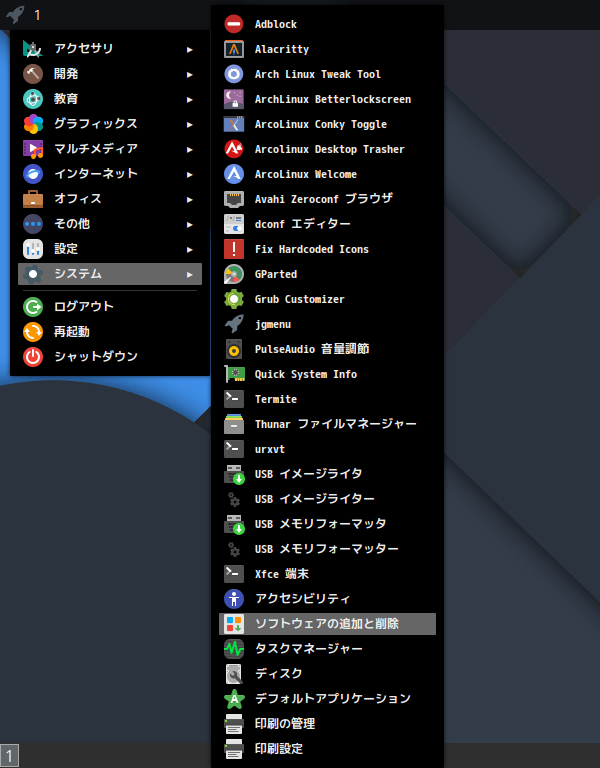600x768 pixels.
Task: Choose ログアウト menu entry
Action: [x=110, y=307]
